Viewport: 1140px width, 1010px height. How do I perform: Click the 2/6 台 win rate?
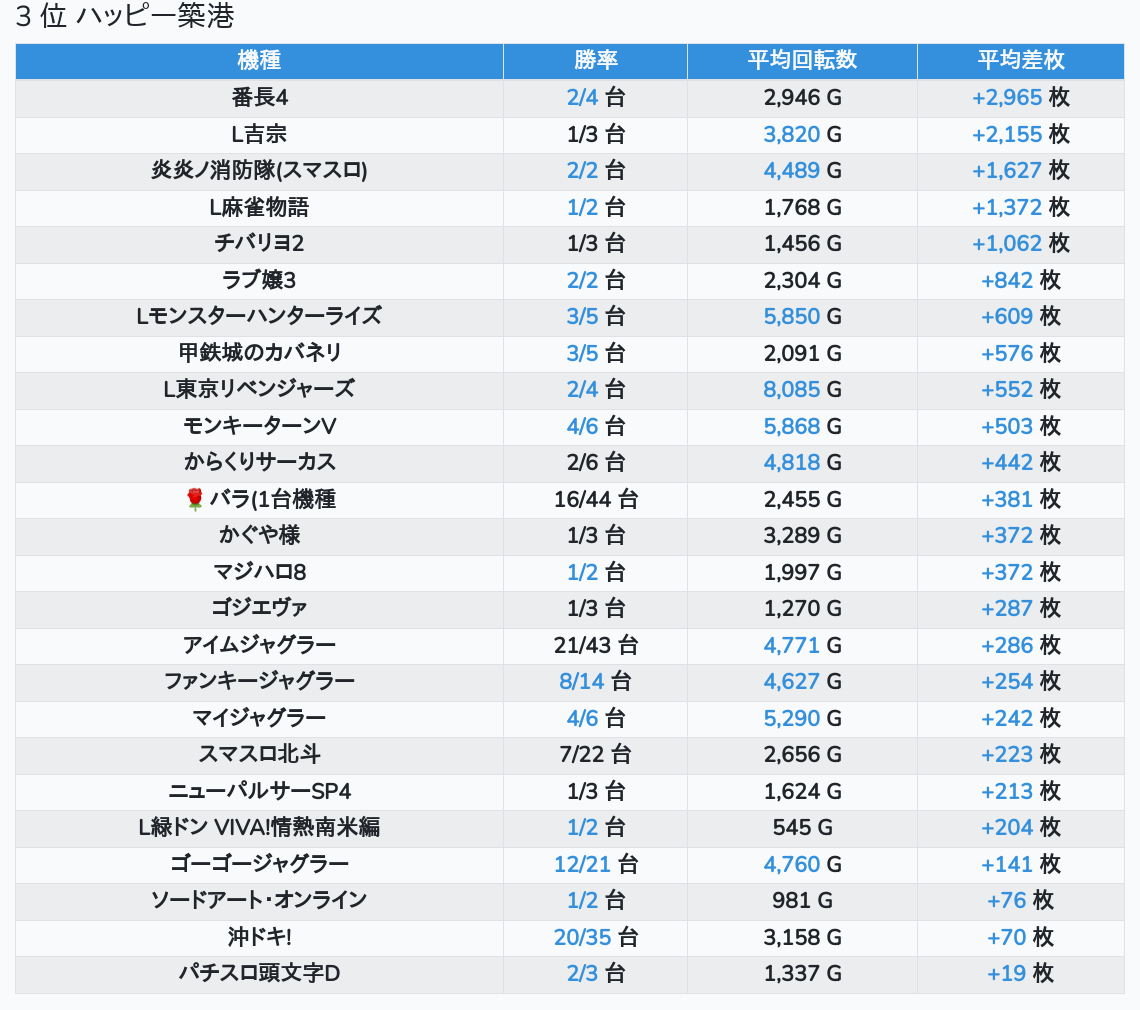[595, 462]
